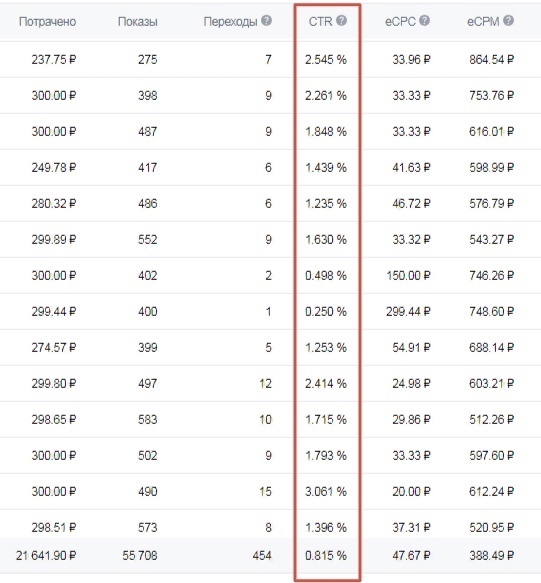The height and width of the screenshot is (583, 541).
Task: Click the 0.250 % CTR value
Action: (x=326, y=312)
